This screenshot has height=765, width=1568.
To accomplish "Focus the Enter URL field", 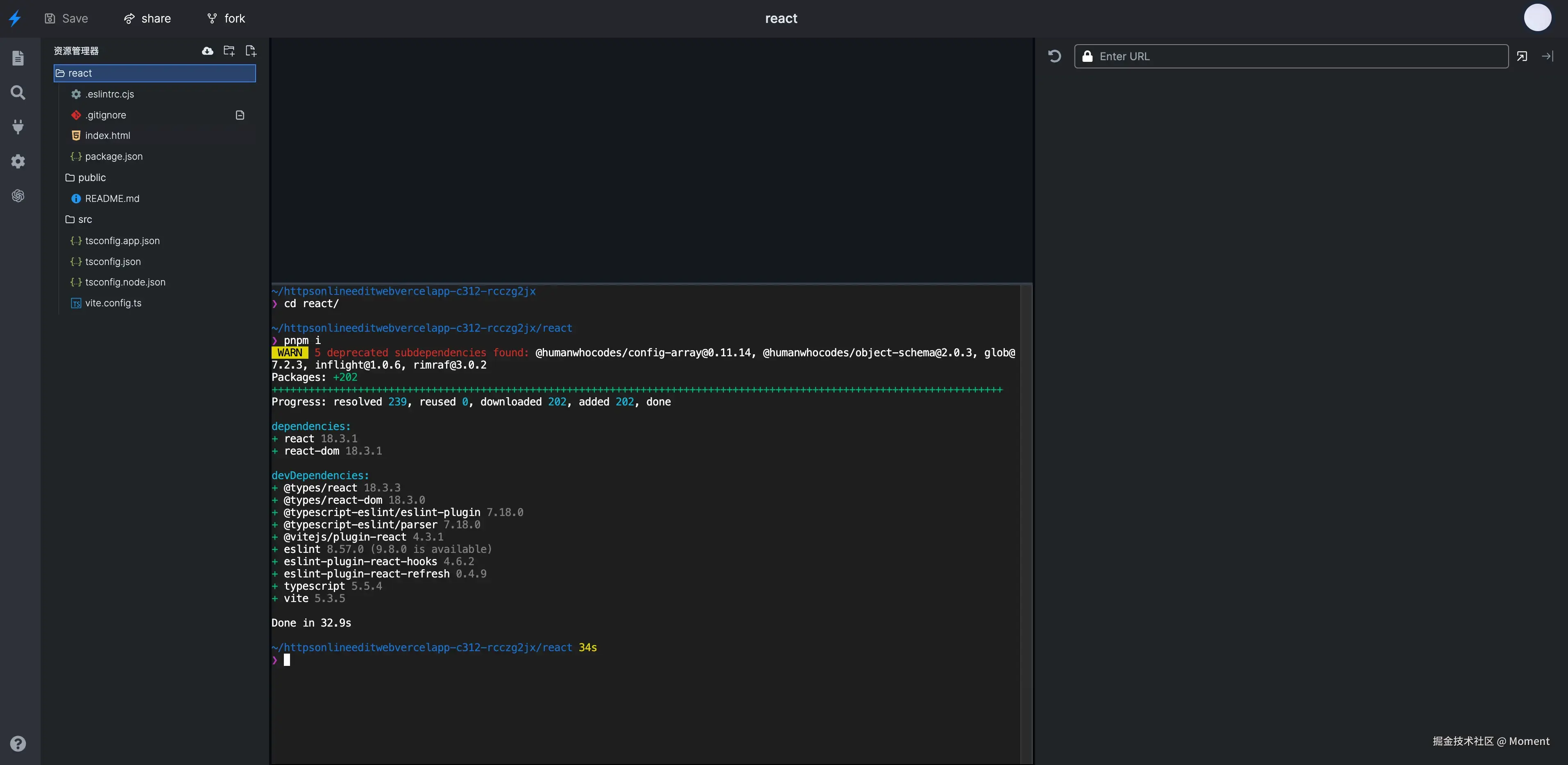I will coord(1296,57).
